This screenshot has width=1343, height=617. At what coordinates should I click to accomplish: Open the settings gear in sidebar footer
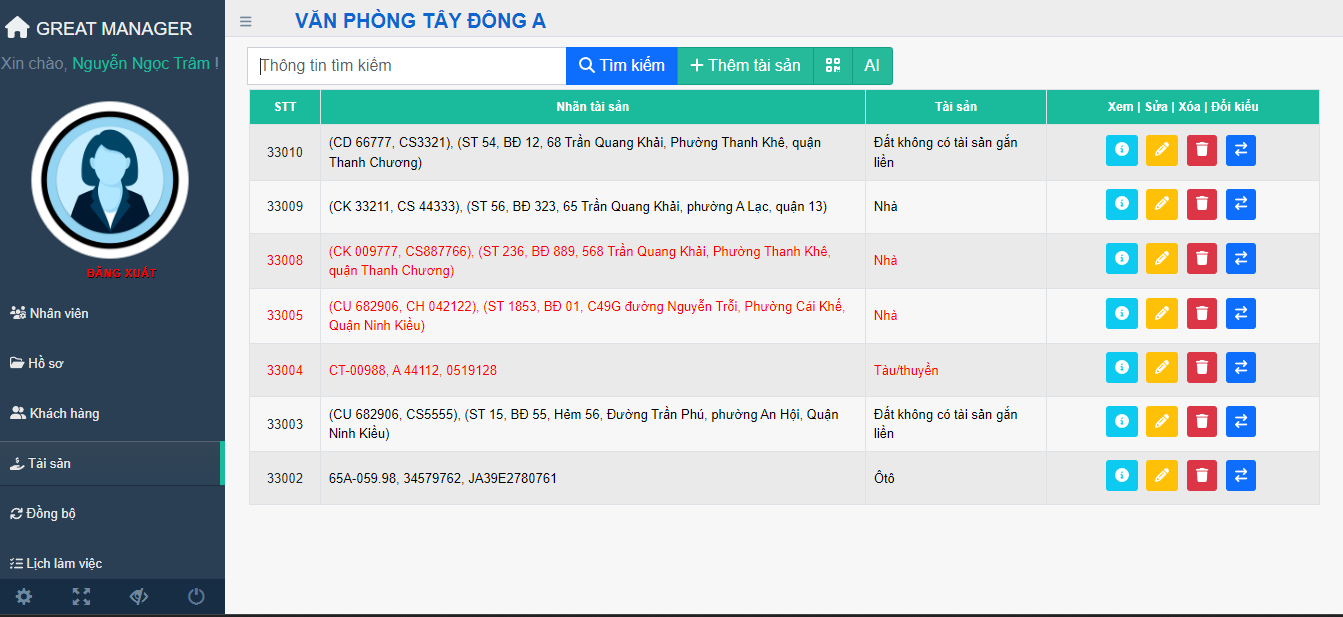(x=24, y=597)
